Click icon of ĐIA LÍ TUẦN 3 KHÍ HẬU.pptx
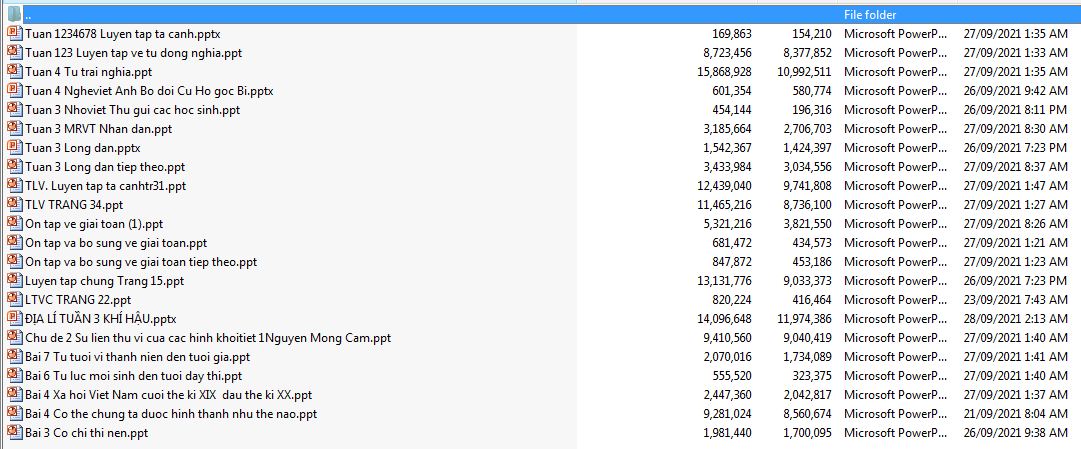The width and height of the screenshot is (1081, 449). [14, 319]
